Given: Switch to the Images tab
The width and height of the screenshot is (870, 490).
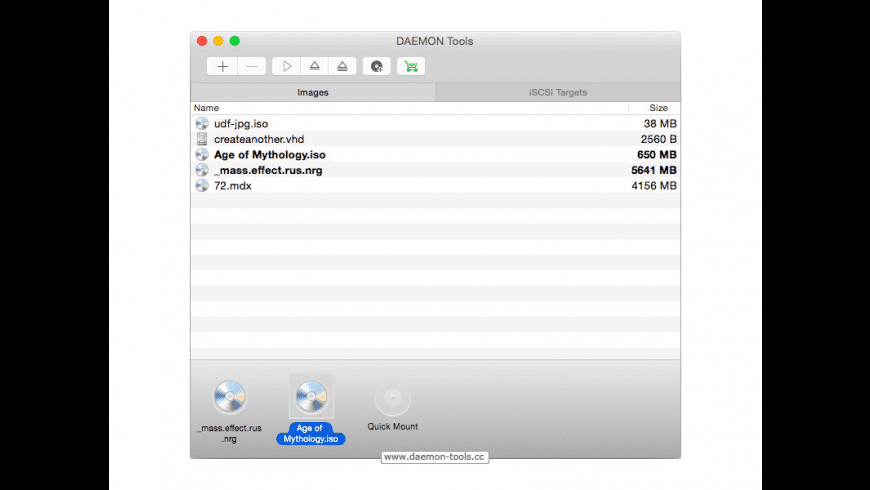Looking at the screenshot, I should click(x=313, y=93).
